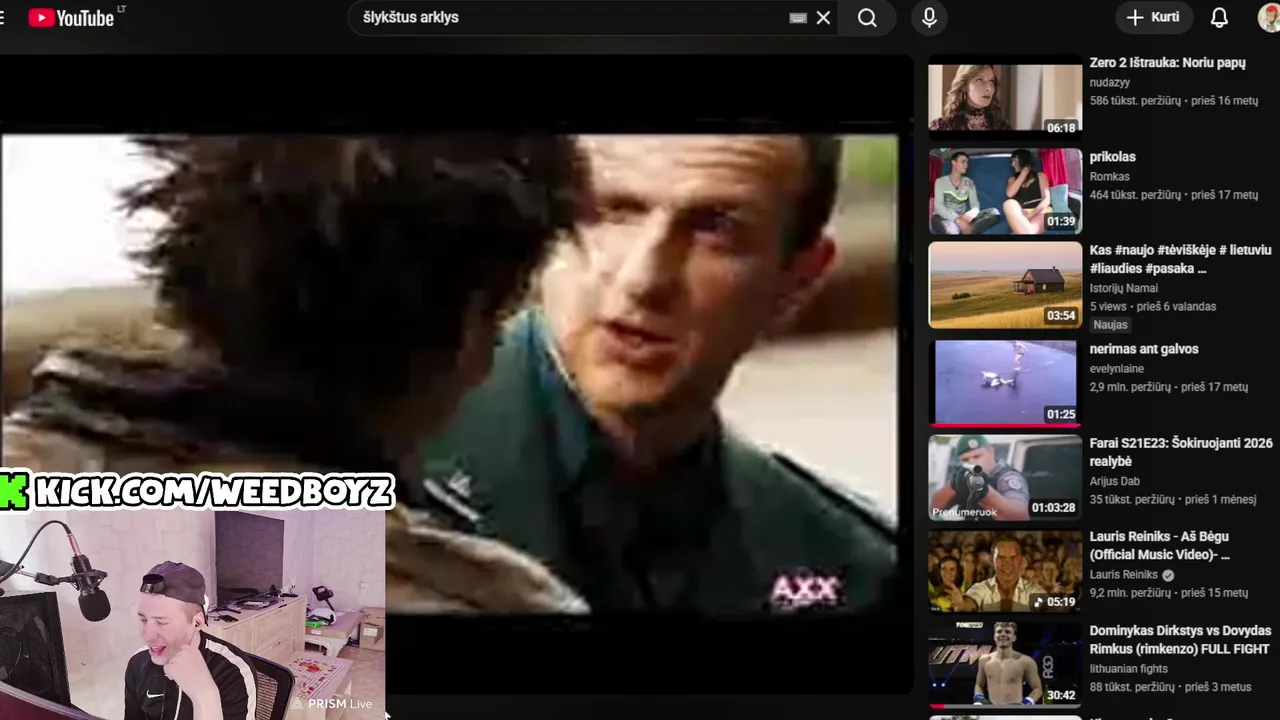Click title 'Farai S21E23: Šokiruojanti 2026 realybė'
This screenshot has width=1280, height=720.
click(x=1180, y=452)
